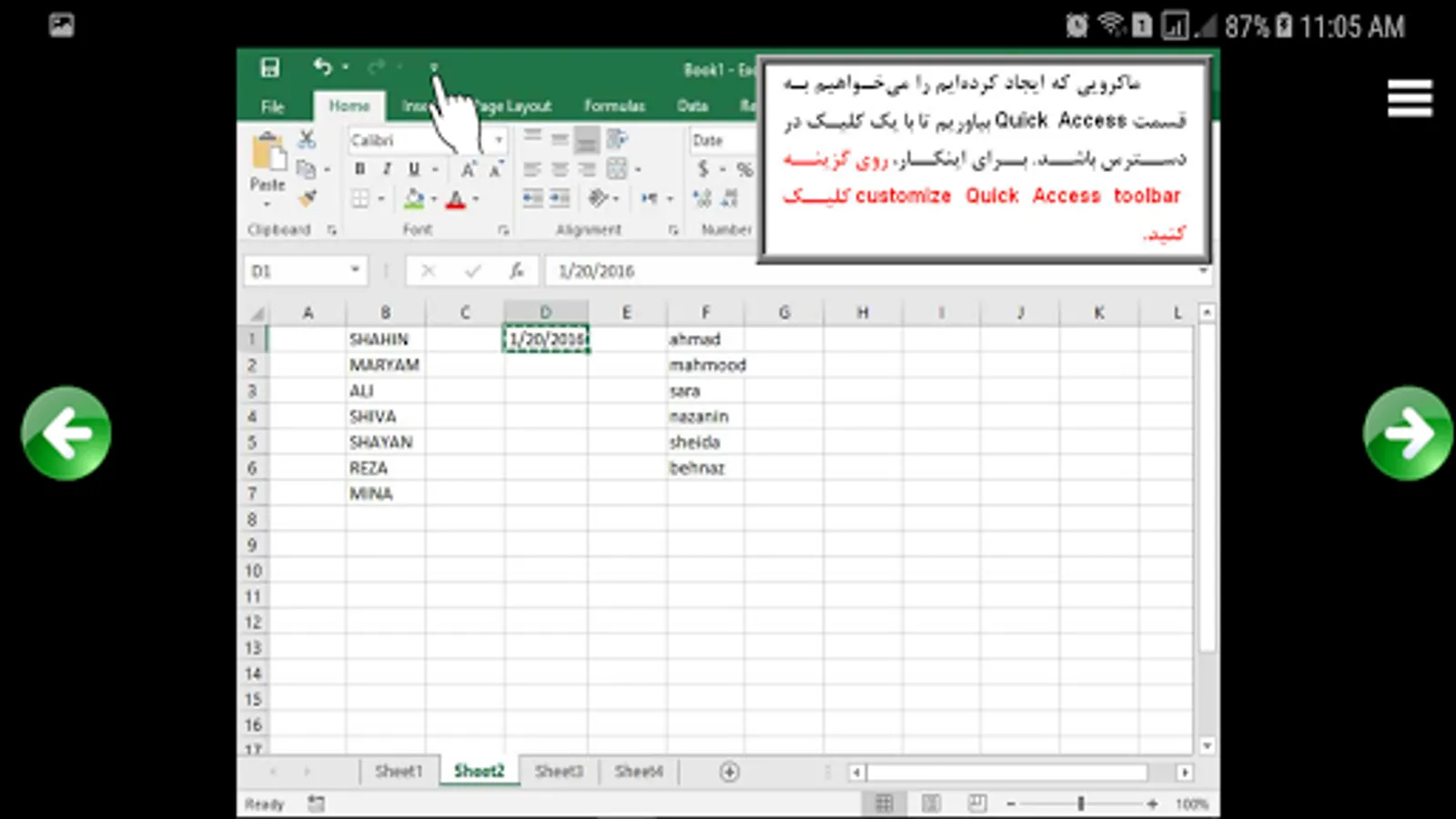Open the Insert Function dialog
The width and height of the screenshot is (1456, 819).
pos(517,271)
